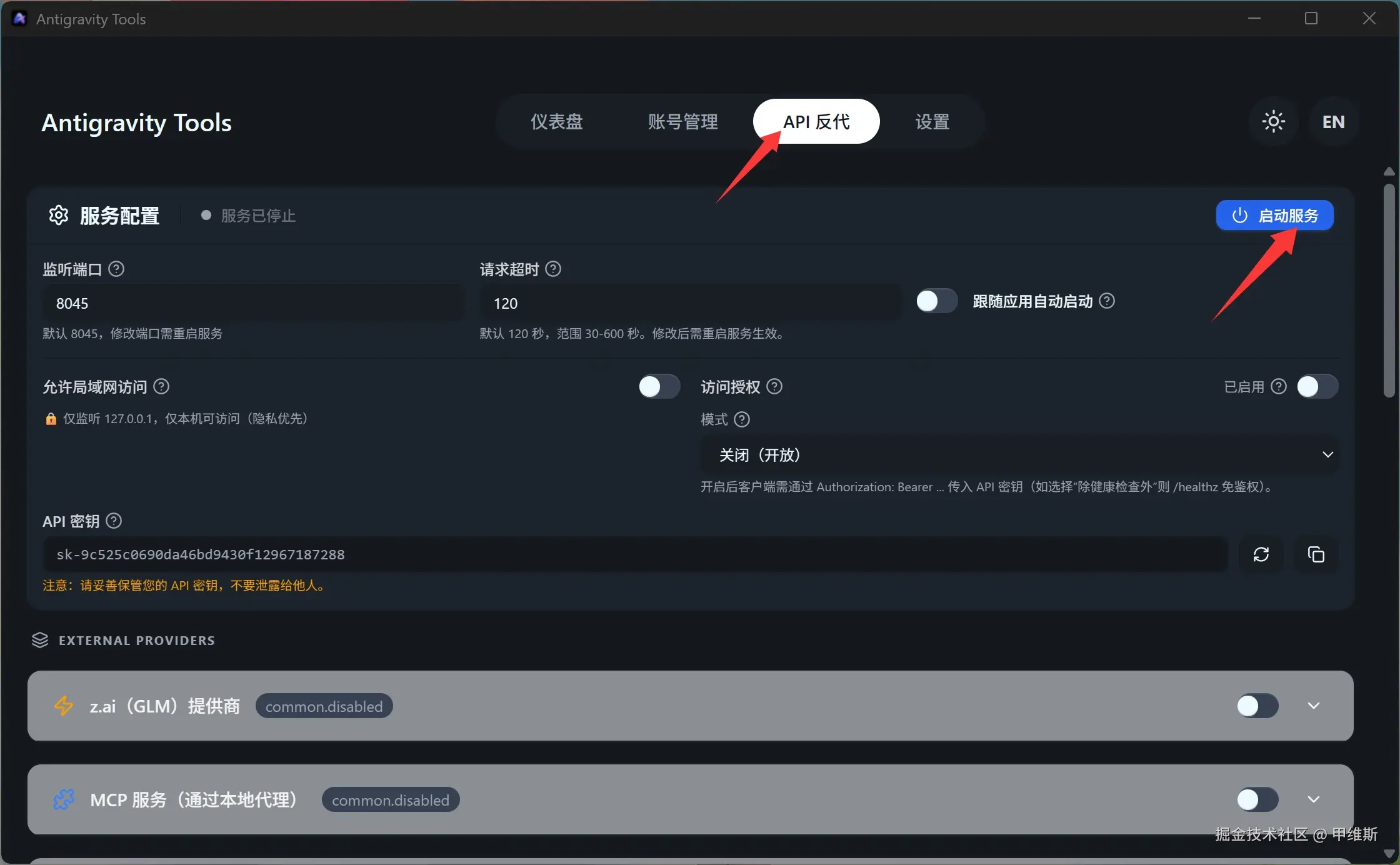This screenshot has width=1400, height=865.
Task: Click help icon next to 允许局域网访问
Action: coord(161,386)
